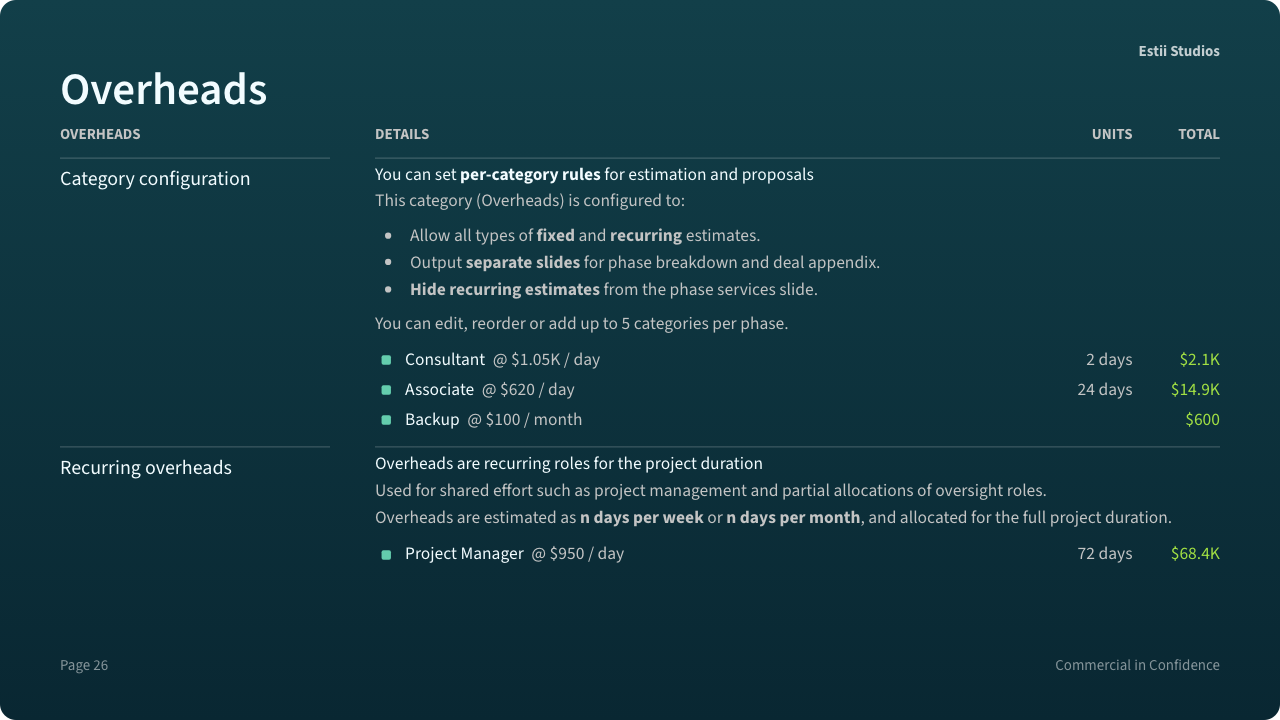
Task: Click the Page 26 footer label
Action: pyautogui.click(x=84, y=665)
